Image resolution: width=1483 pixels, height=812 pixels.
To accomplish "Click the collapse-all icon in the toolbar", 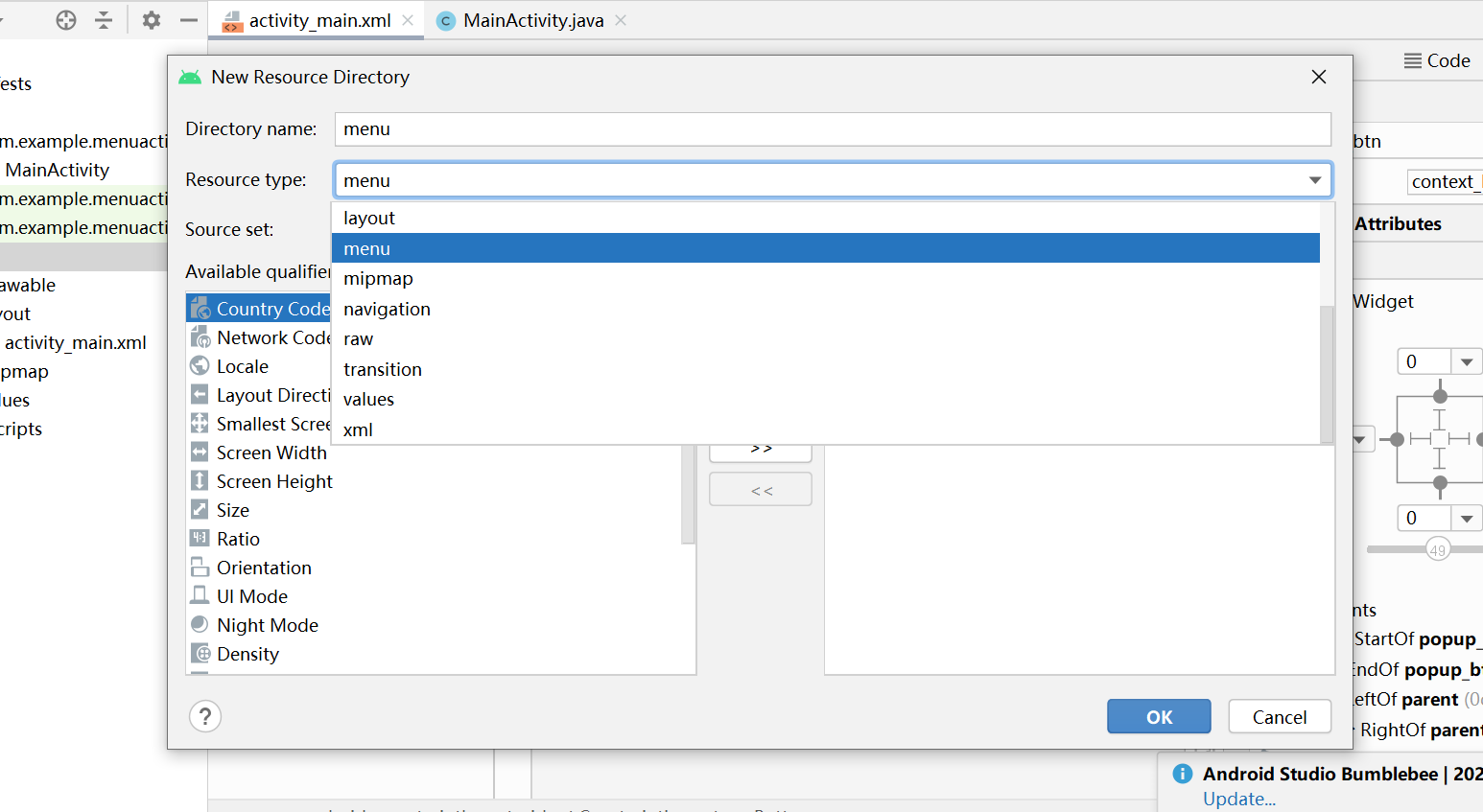I will click(103, 19).
